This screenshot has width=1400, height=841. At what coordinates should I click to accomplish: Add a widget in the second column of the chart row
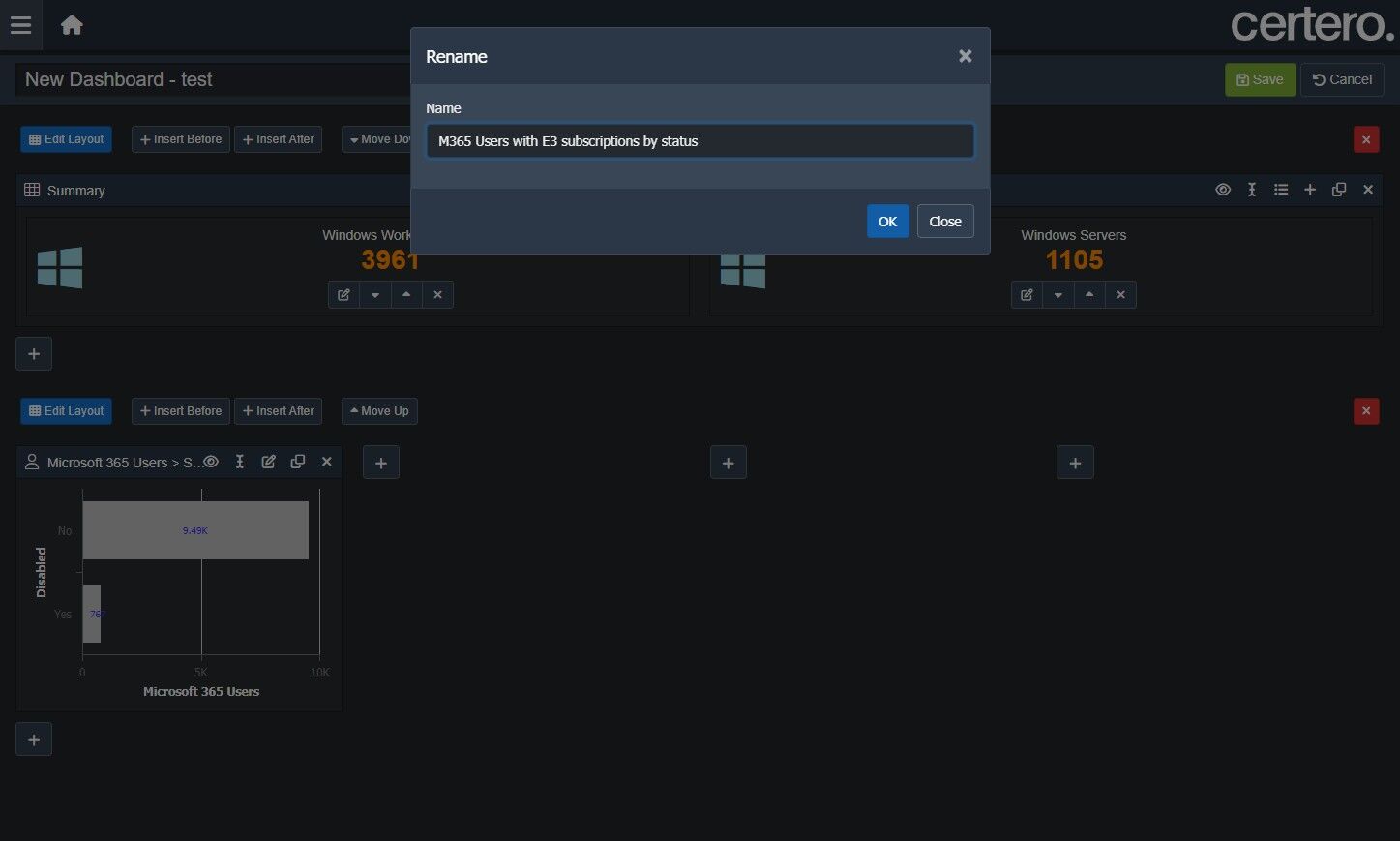[381, 463]
